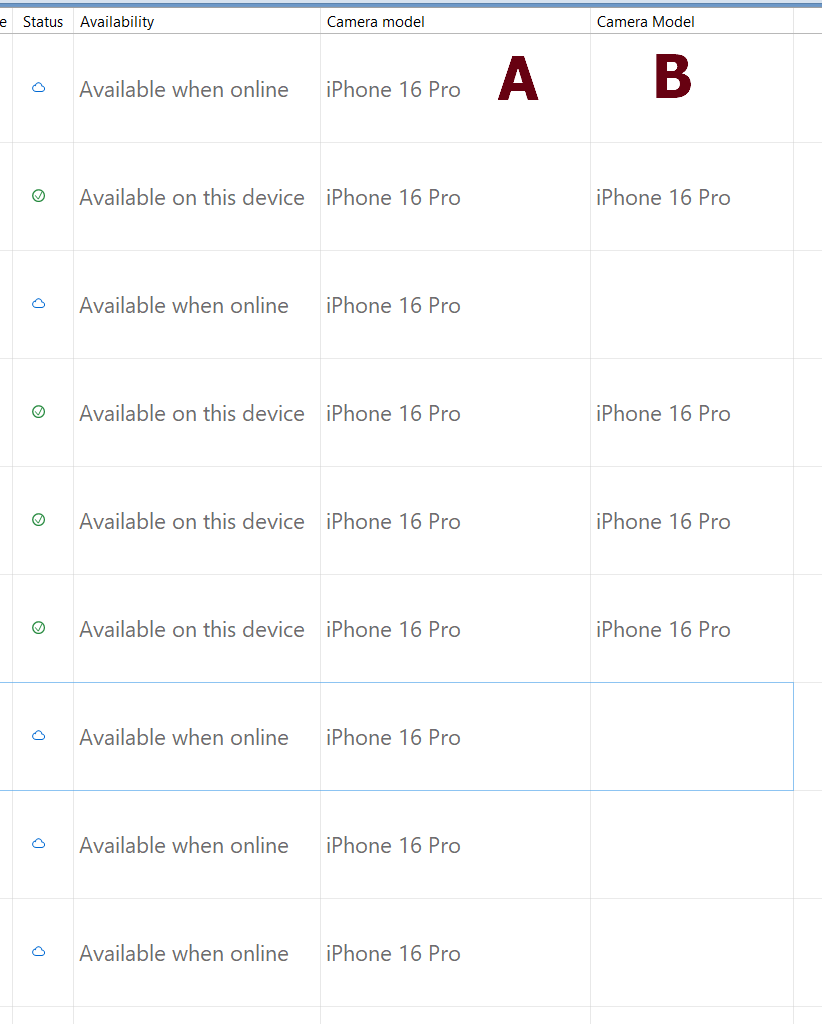
Task: Click the capitalized "Camera Model" column header
Action: pyautogui.click(x=646, y=22)
